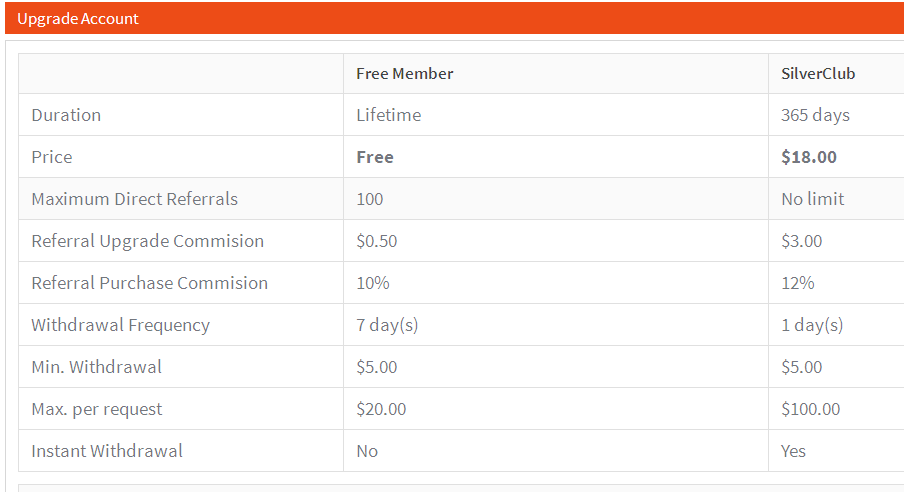Click the No limit referrals value
Viewport: 904px width, 492px height.
(x=812, y=199)
